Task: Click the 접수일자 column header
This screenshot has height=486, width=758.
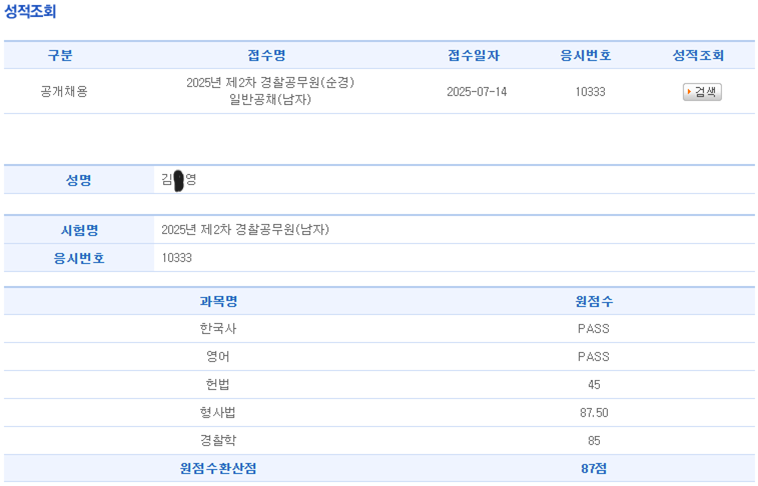Action: 474,55
